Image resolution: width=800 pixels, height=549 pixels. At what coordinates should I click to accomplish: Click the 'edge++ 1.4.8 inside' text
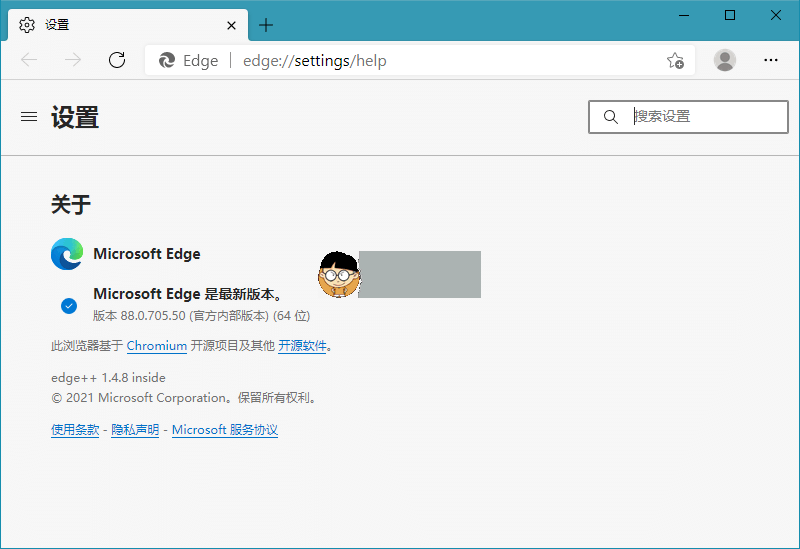point(108,378)
